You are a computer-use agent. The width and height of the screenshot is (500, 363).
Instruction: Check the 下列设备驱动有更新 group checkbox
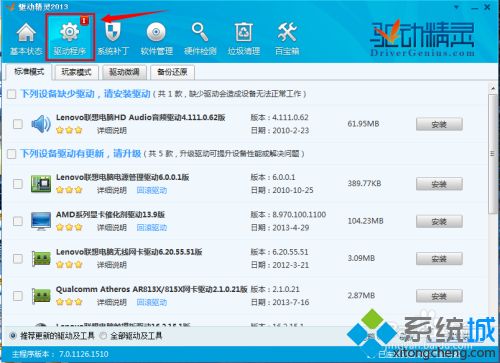(12, 154)
